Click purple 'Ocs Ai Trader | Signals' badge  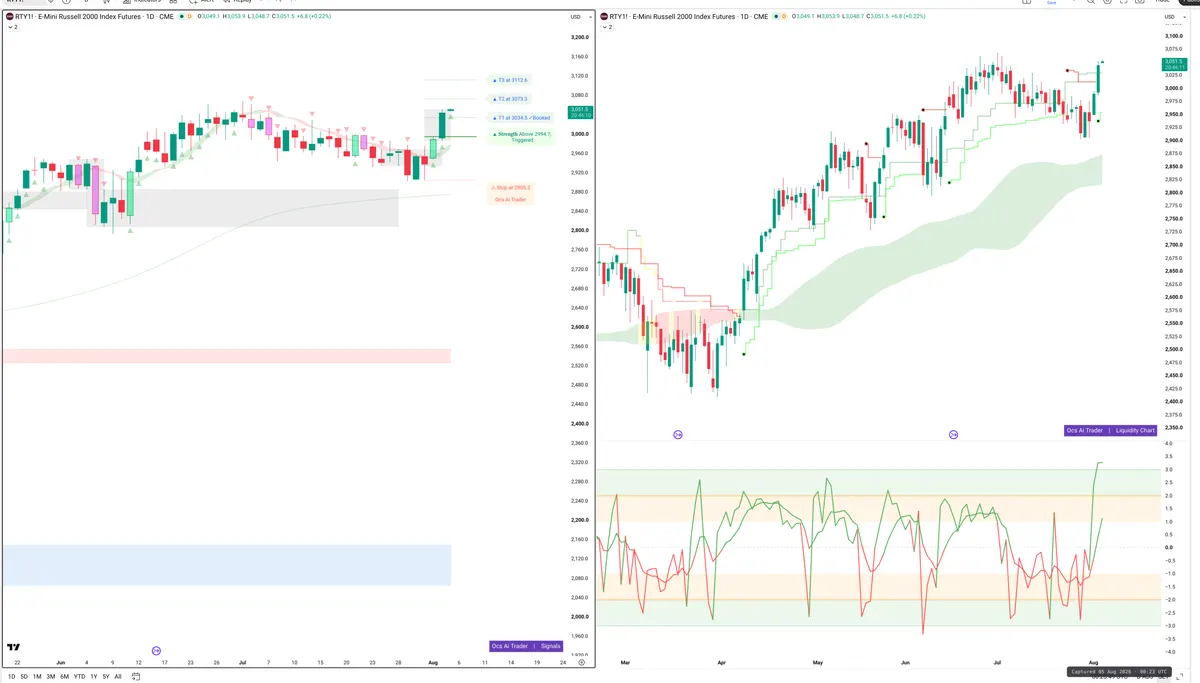[527, 646]
